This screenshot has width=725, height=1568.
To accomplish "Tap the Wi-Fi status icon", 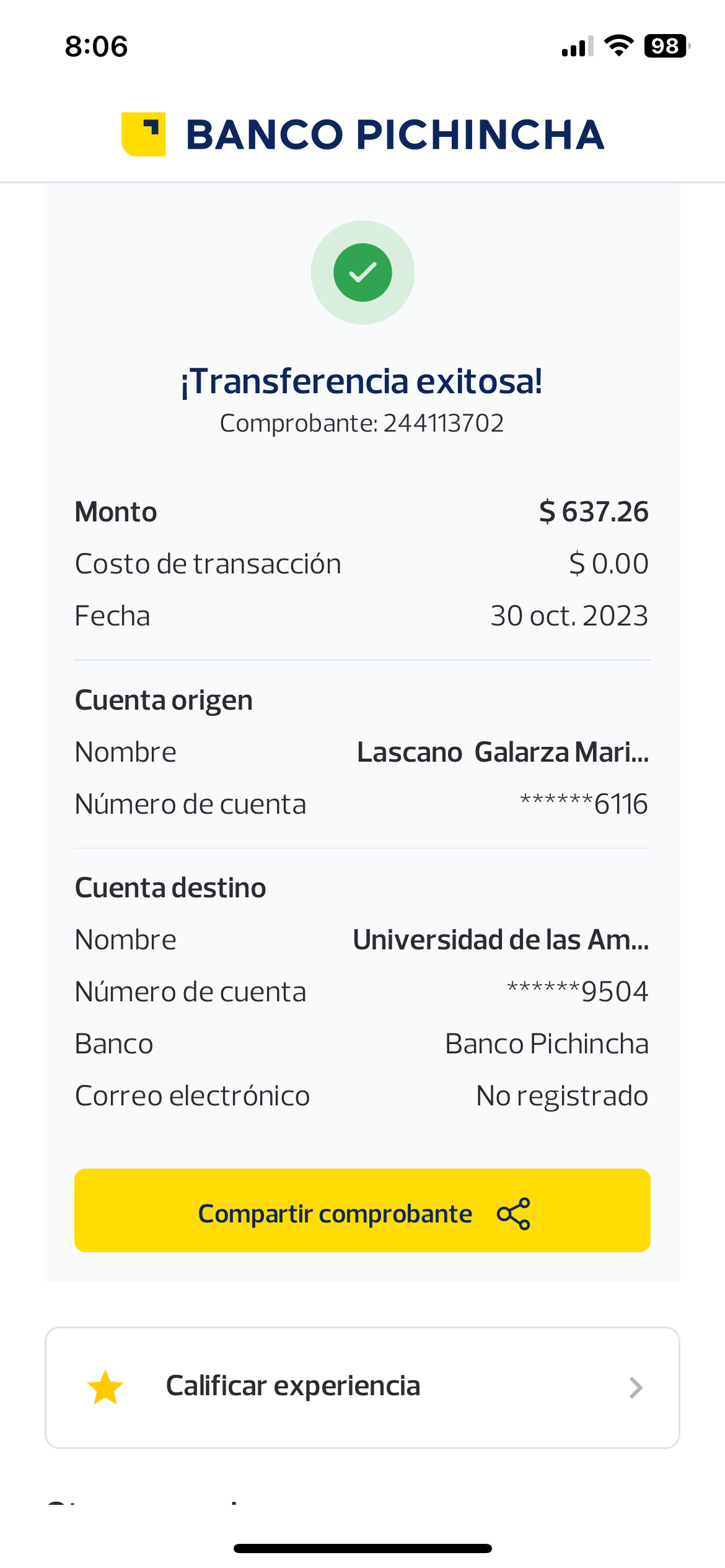I will click(x=618, y=46).
